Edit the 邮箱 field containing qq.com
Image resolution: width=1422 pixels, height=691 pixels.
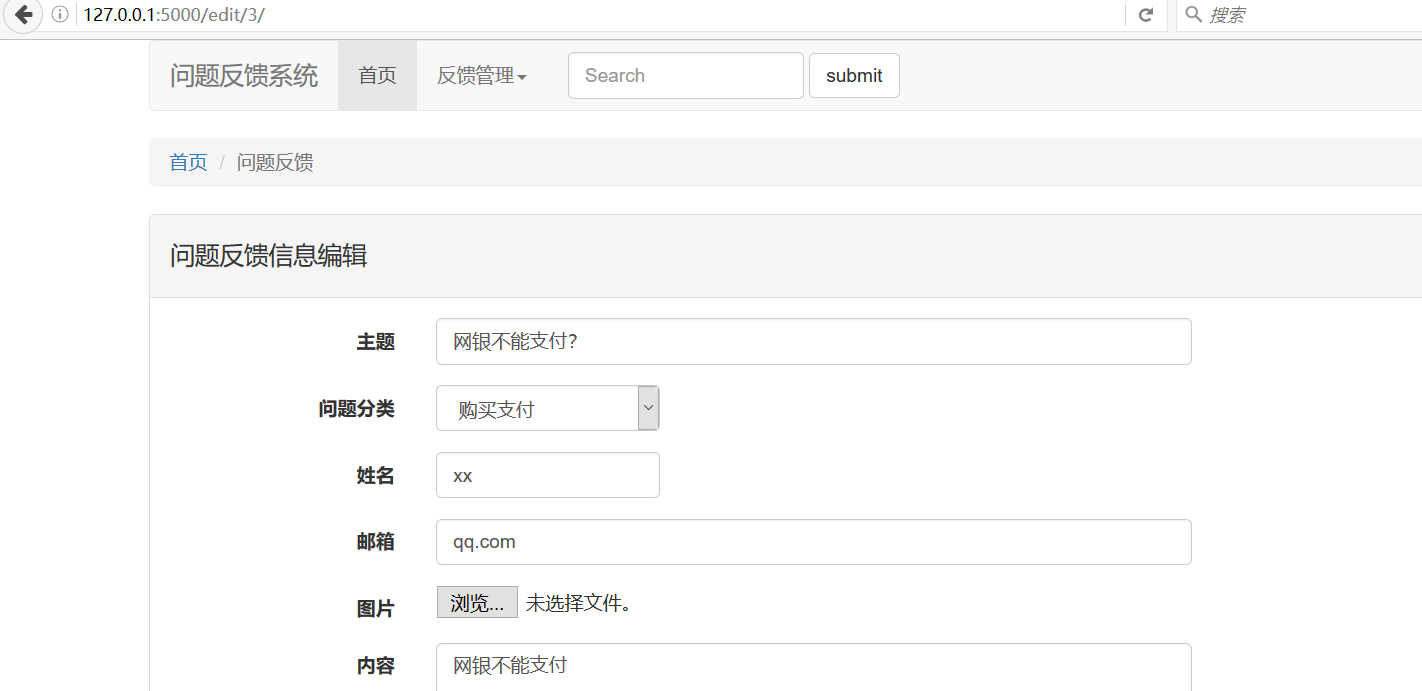pos(814,542)
